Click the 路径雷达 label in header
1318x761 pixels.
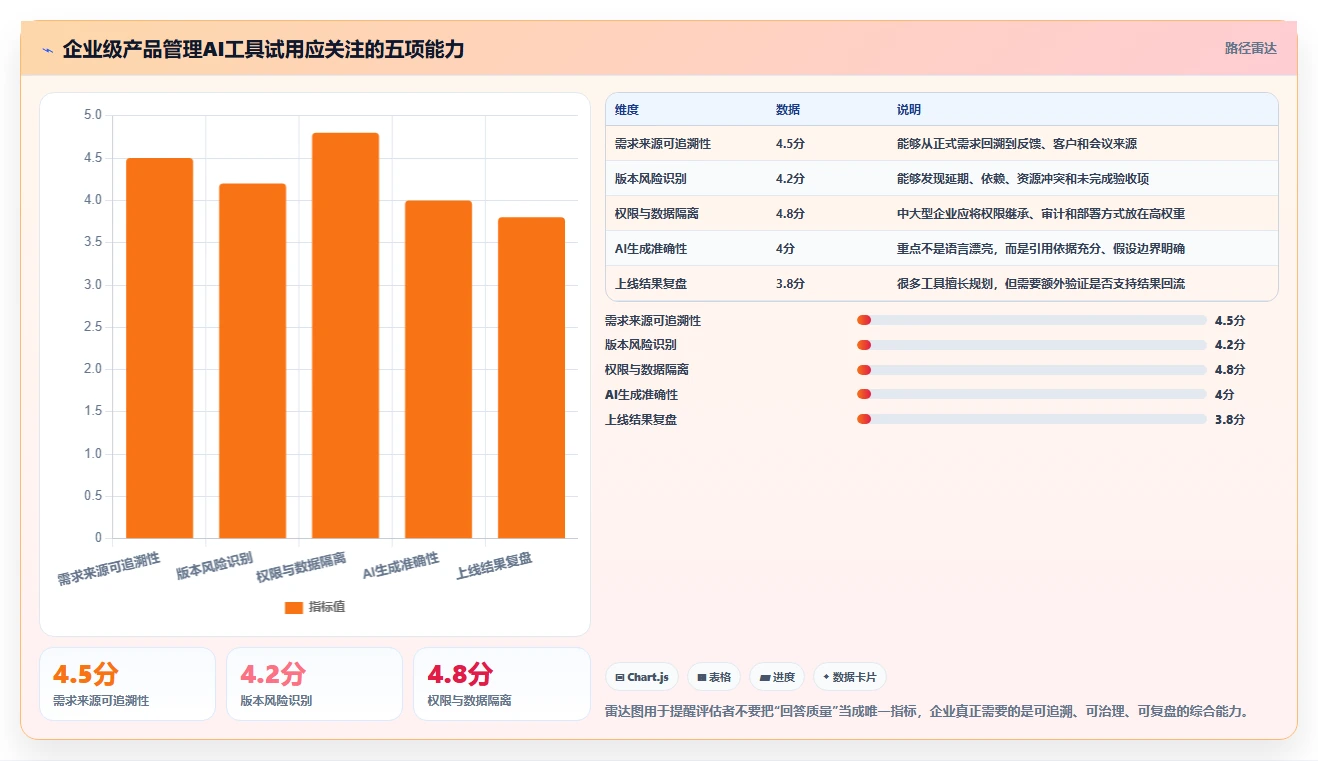[1250, 48]
